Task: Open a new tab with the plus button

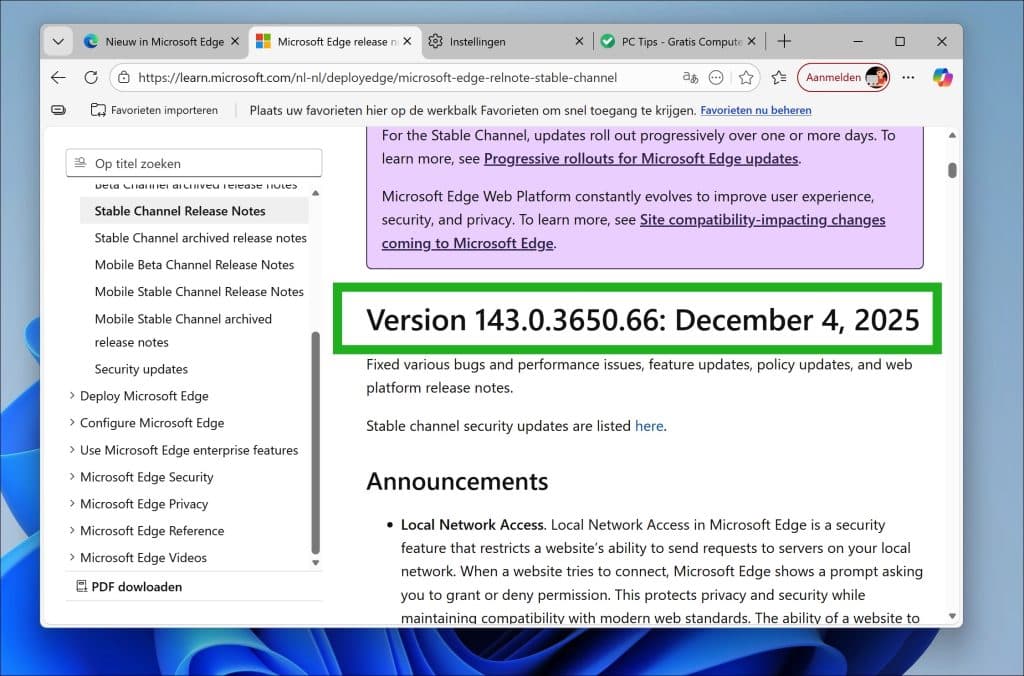Action: [784, 41]
